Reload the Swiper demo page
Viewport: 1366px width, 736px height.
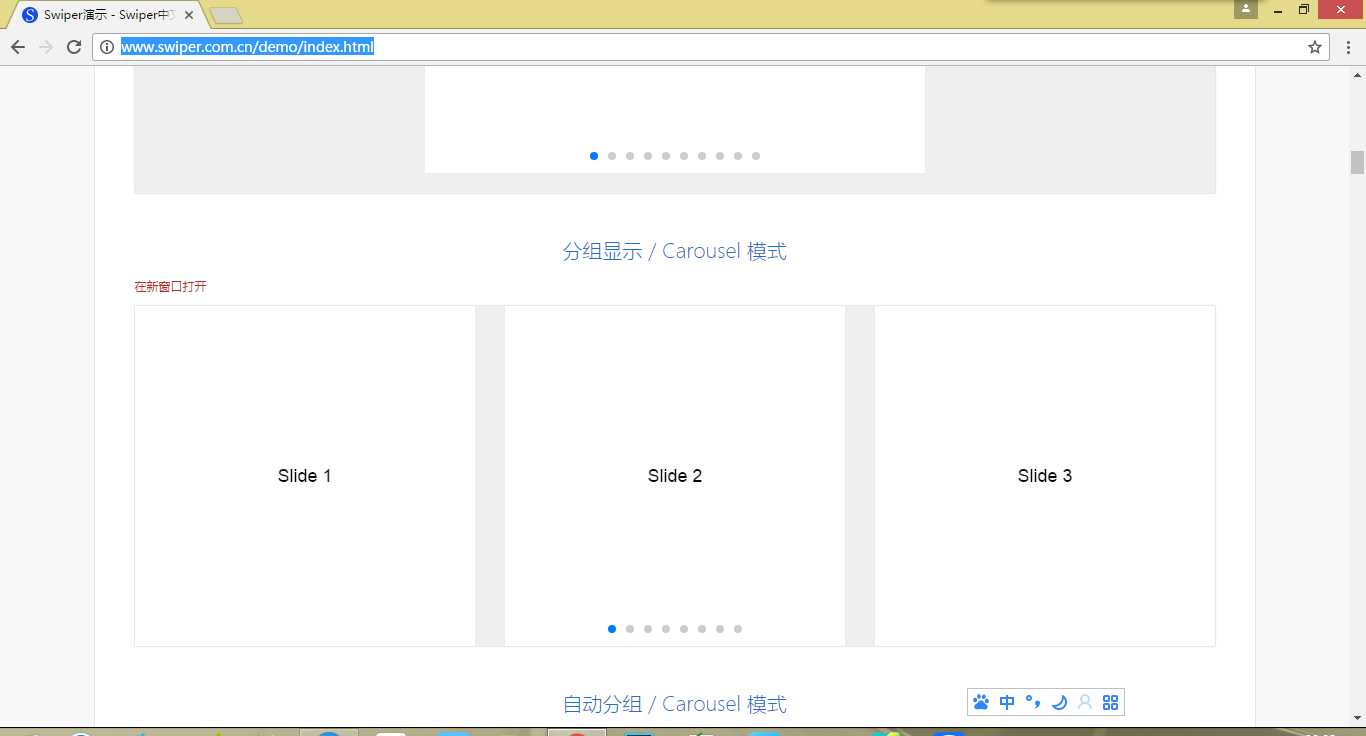pyautogui.click(x=74, y=47)
